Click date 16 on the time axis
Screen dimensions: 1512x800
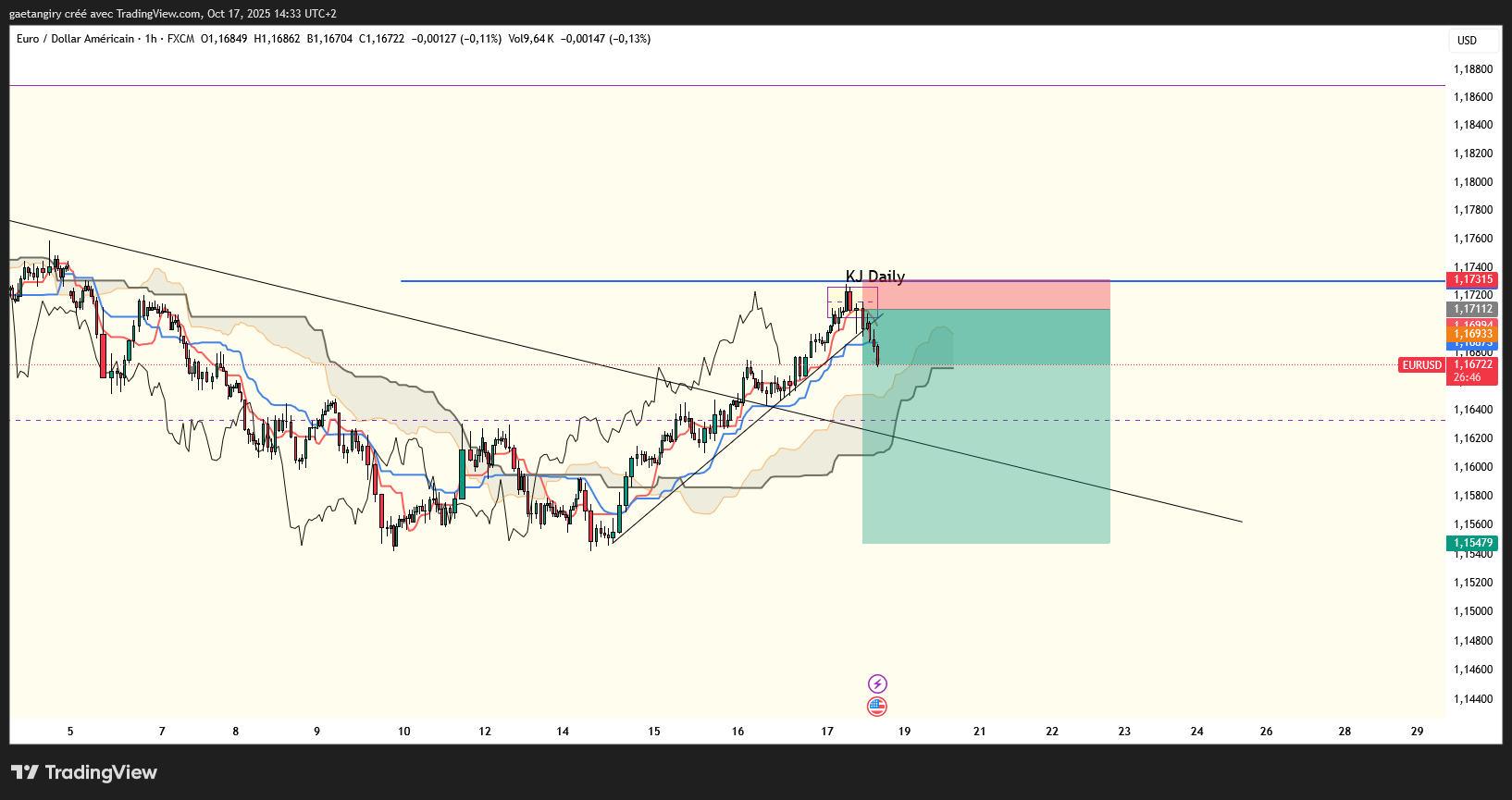coord(737,732)
